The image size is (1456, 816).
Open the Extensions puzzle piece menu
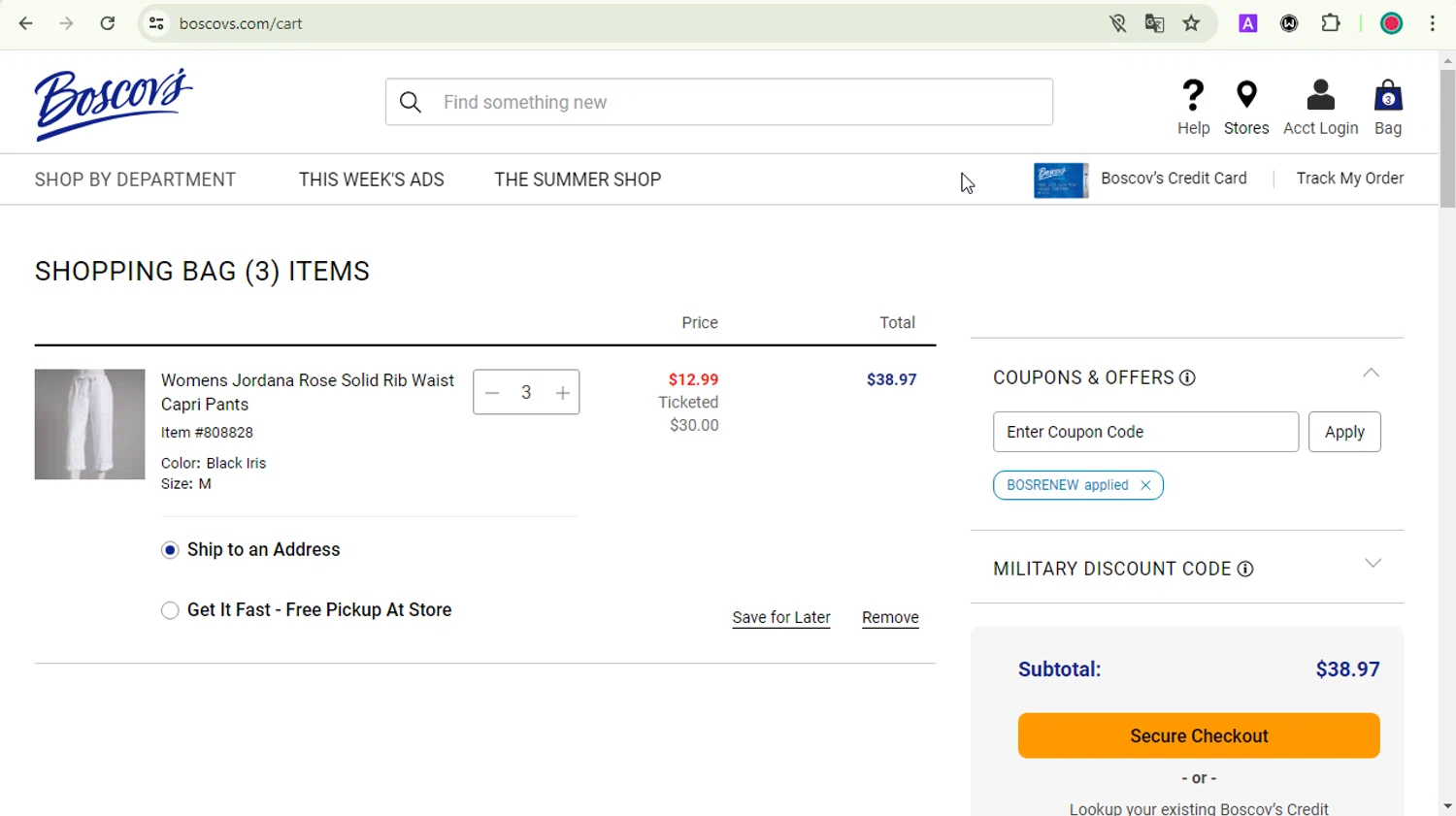point(1331,23)
